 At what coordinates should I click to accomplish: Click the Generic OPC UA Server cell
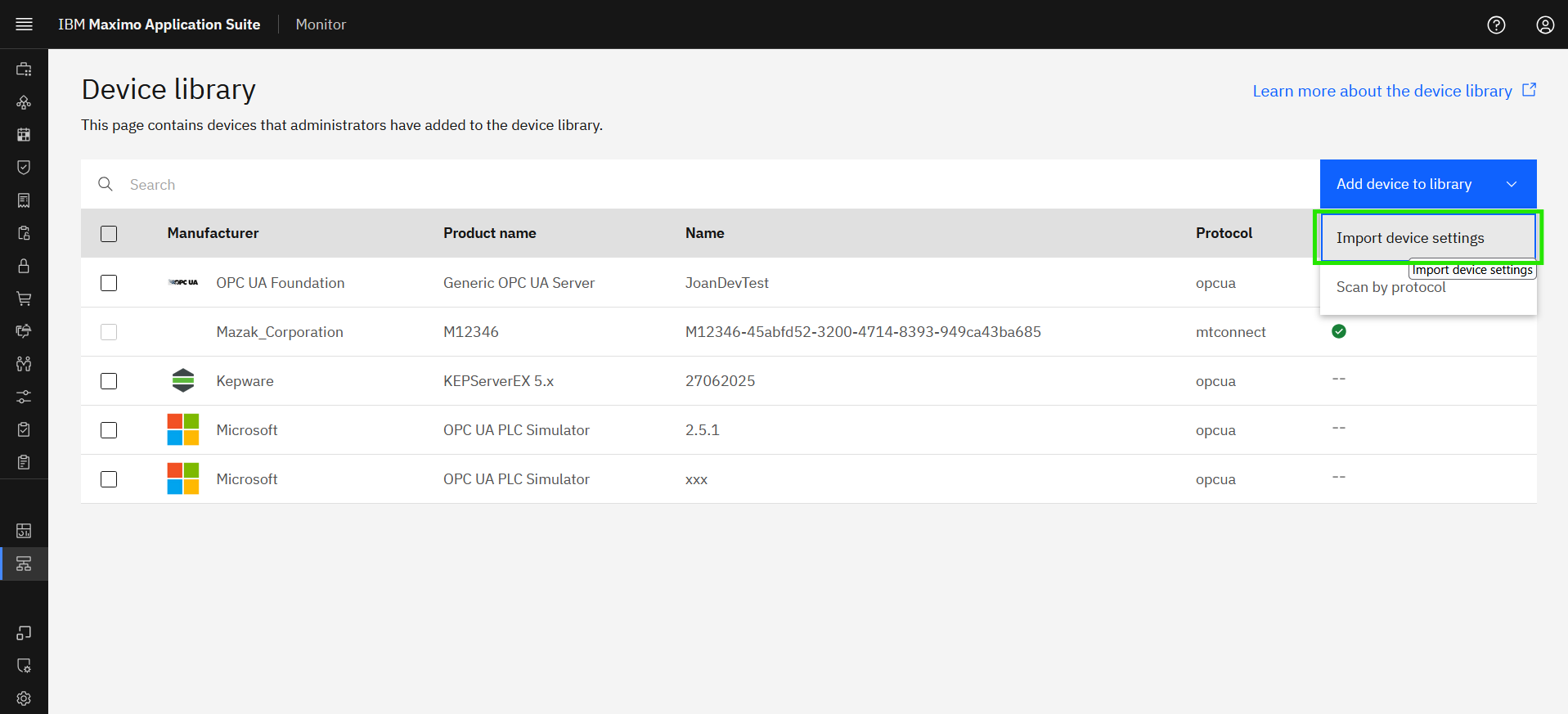pos(519,283)
